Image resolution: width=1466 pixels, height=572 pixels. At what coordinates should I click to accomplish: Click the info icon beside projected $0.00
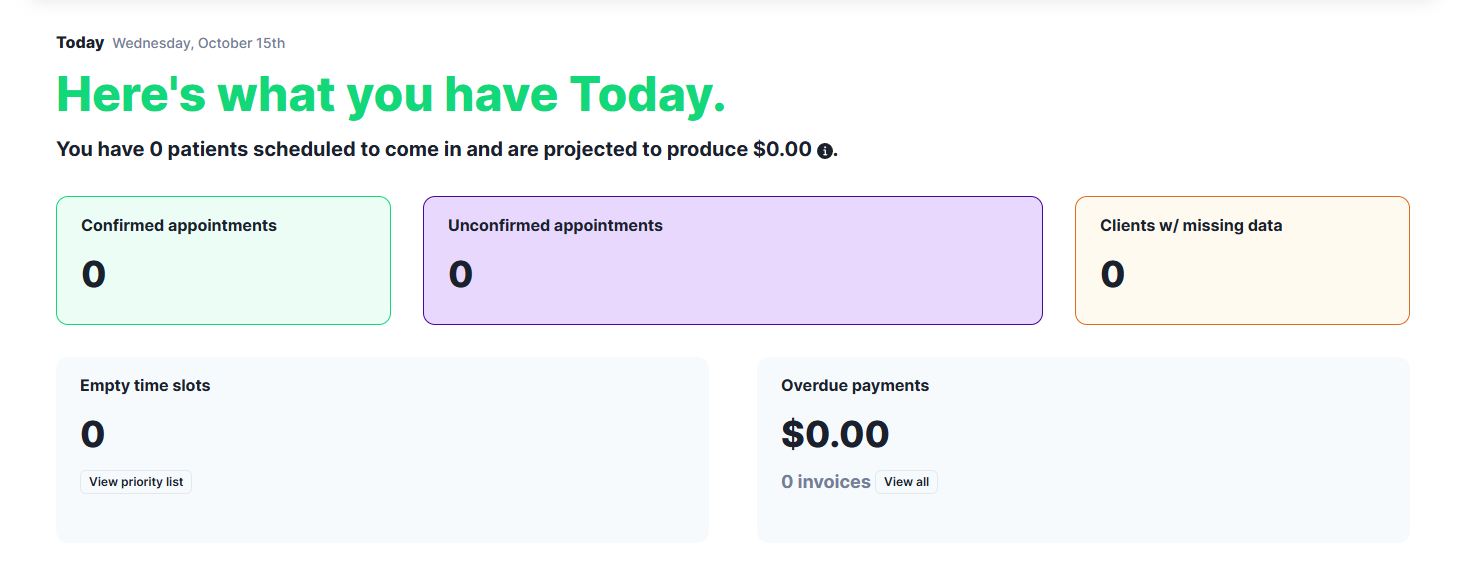click(825, 151)
